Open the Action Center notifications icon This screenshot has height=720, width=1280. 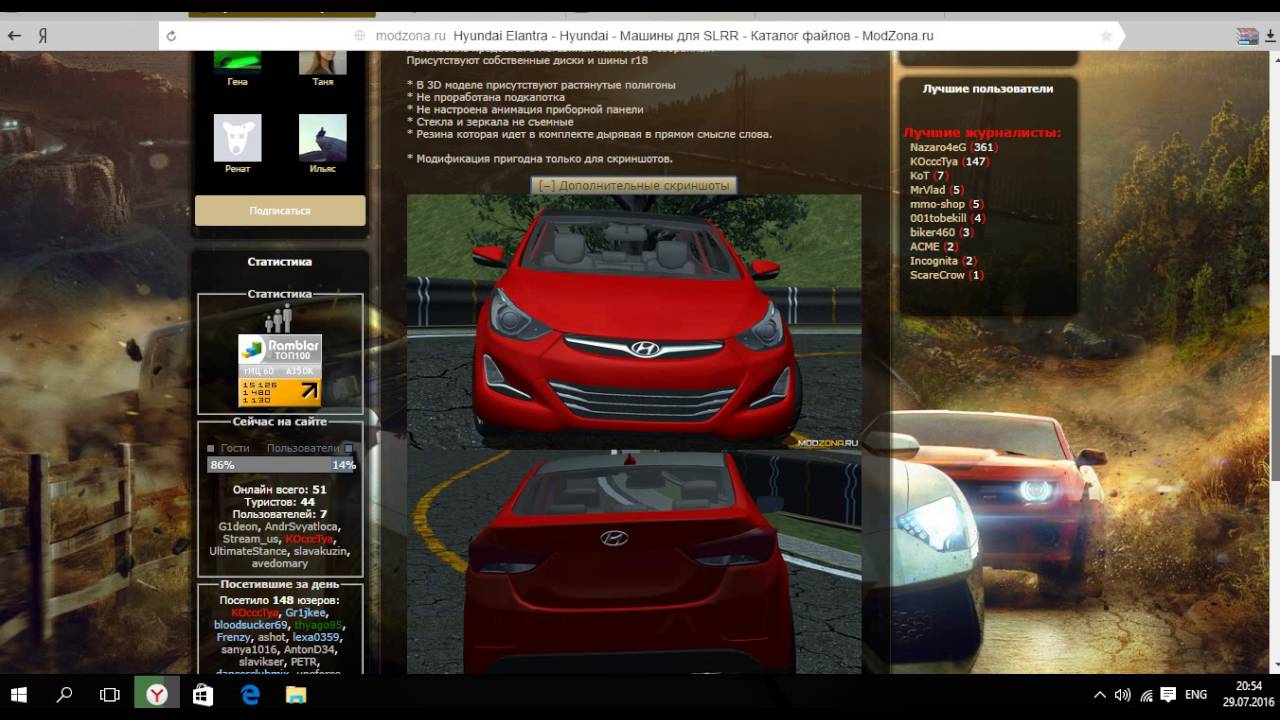click(1168, 694)
